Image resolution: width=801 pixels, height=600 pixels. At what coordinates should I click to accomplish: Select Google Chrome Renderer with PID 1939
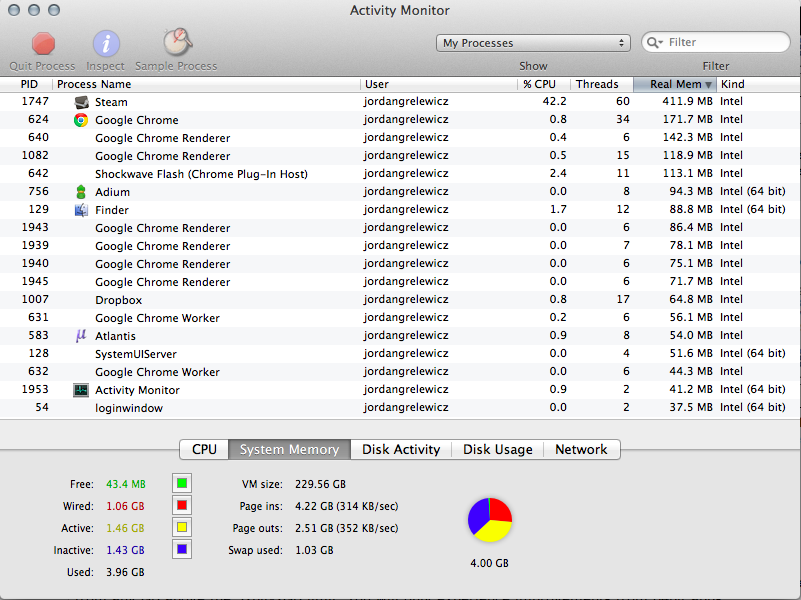pos(400,246)
